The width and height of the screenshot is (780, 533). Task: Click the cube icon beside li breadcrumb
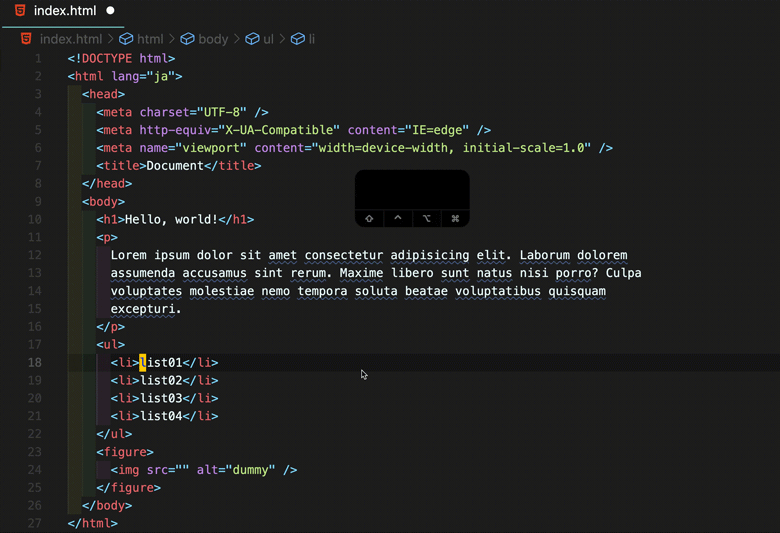[297, 39]
